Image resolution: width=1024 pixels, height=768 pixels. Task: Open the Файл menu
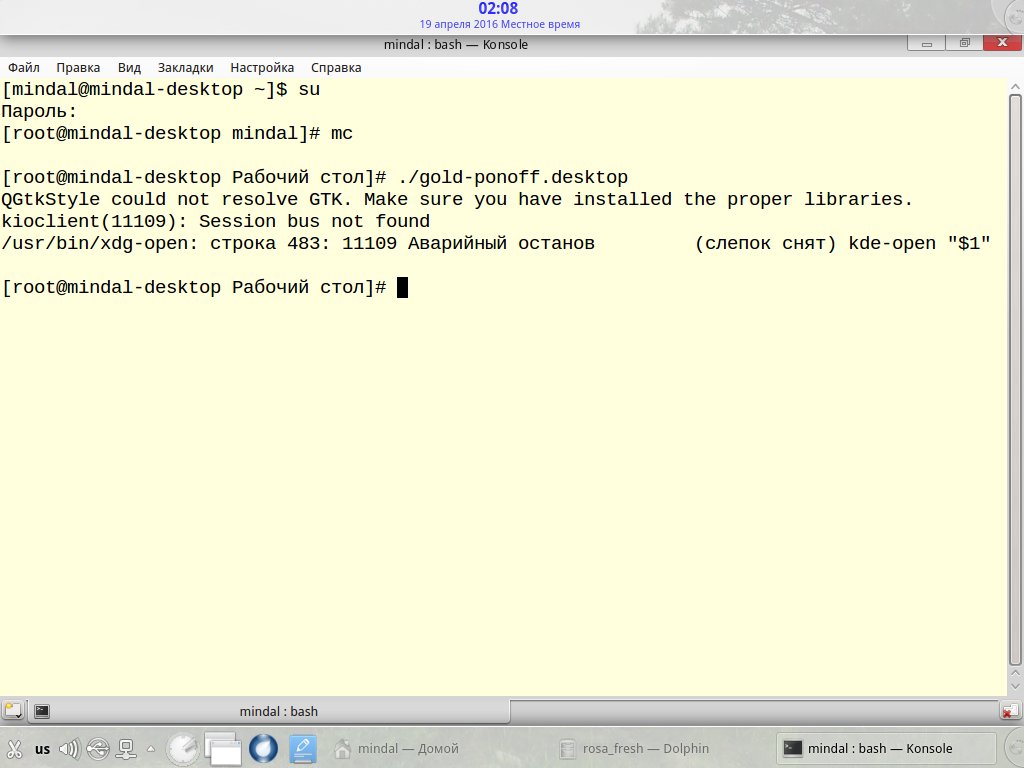coord(24,67)
